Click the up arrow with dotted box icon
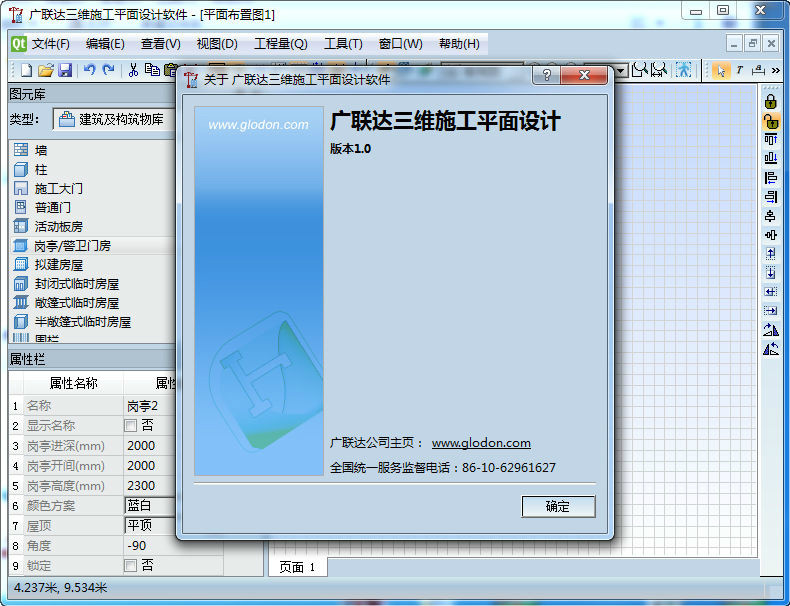Viewport: 790px width, 606px height. coord(770,254)
